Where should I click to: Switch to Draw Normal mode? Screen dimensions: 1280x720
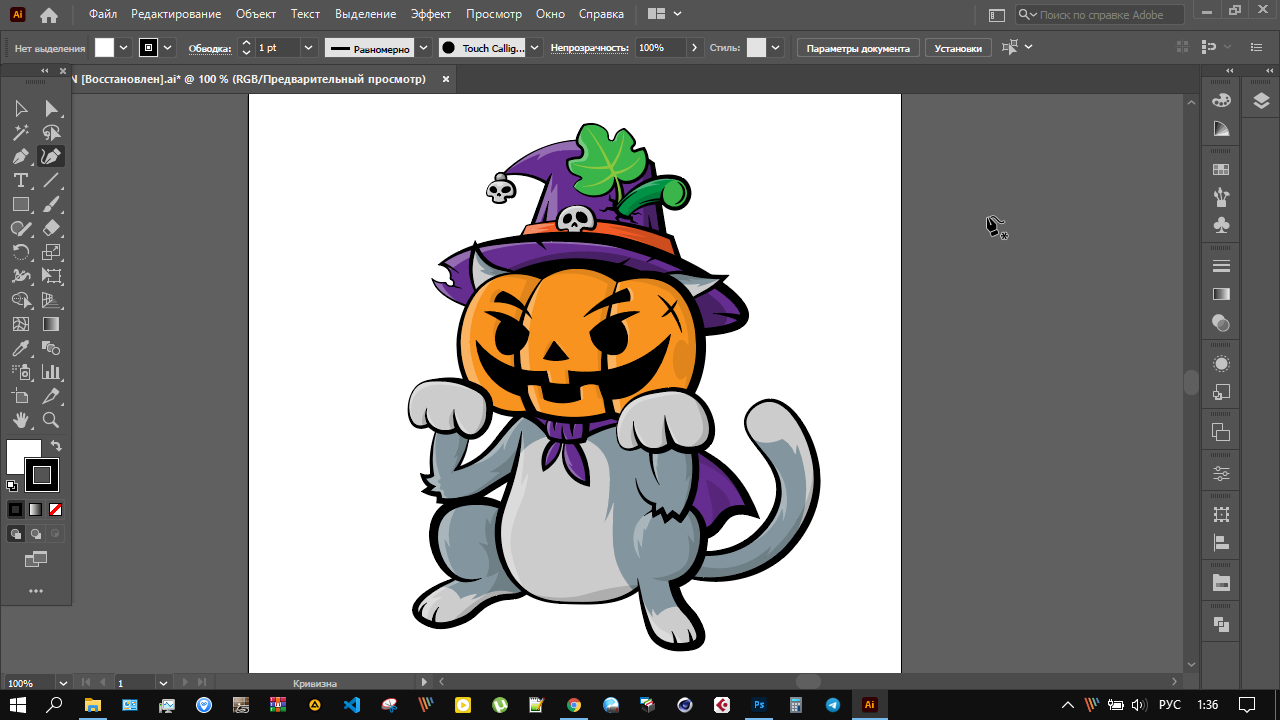pos(16,534)
